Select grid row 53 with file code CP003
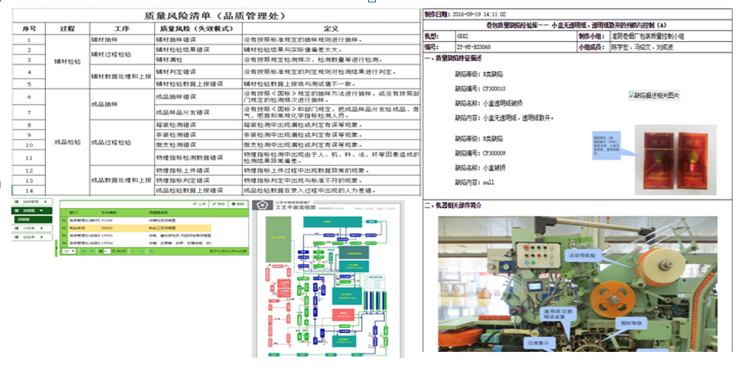 click(x=136, y=235)
